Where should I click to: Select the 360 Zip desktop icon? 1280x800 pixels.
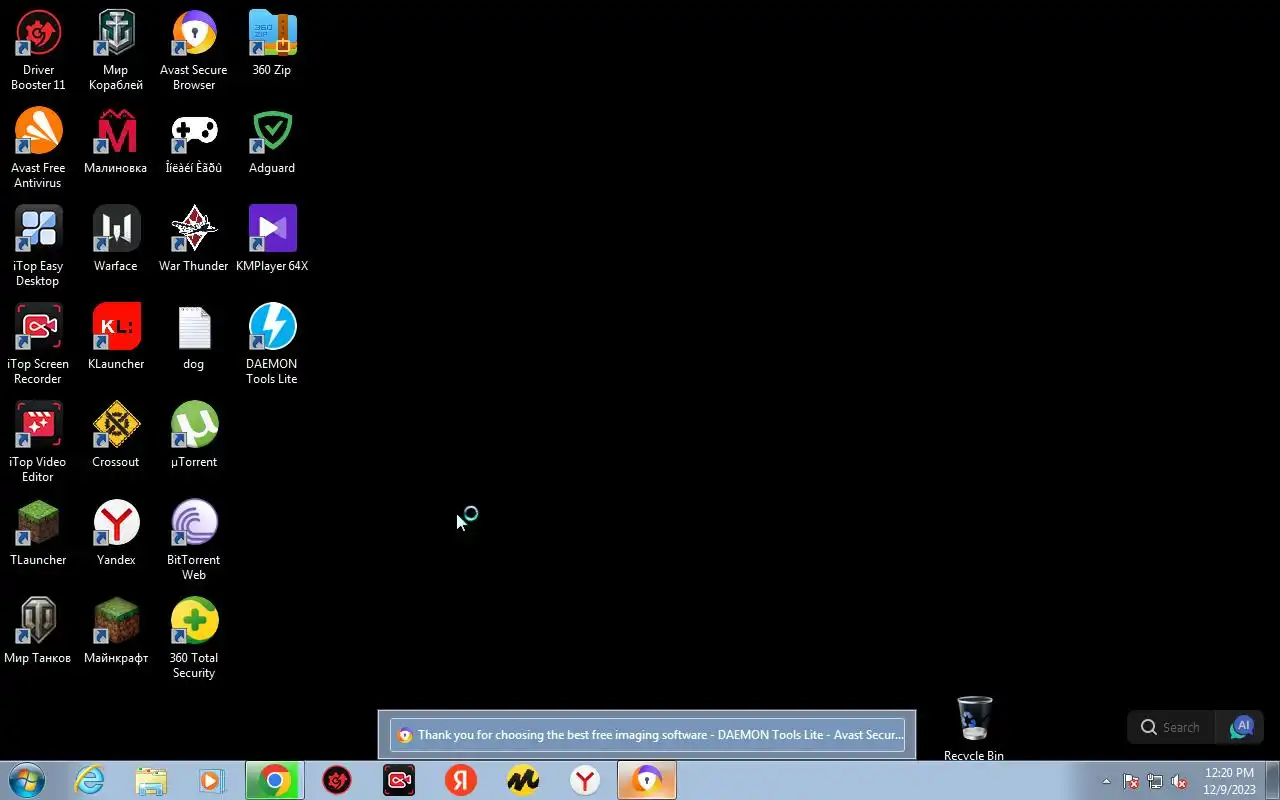point(272,43)
